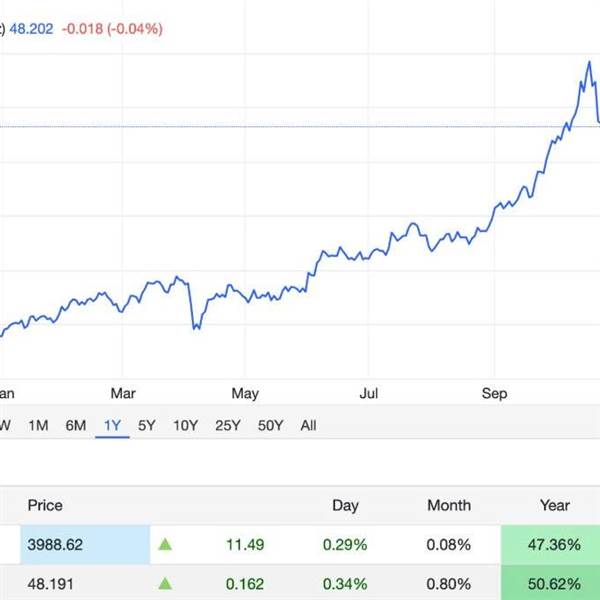This screenshot has height=600, width=600.
Task: Sort table by Price column header
Action: (45, 506)
